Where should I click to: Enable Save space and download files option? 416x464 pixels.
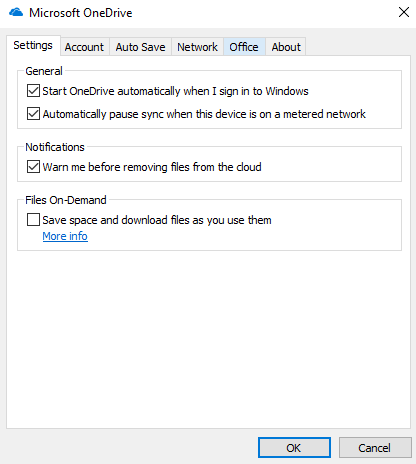tap(33, 220)
